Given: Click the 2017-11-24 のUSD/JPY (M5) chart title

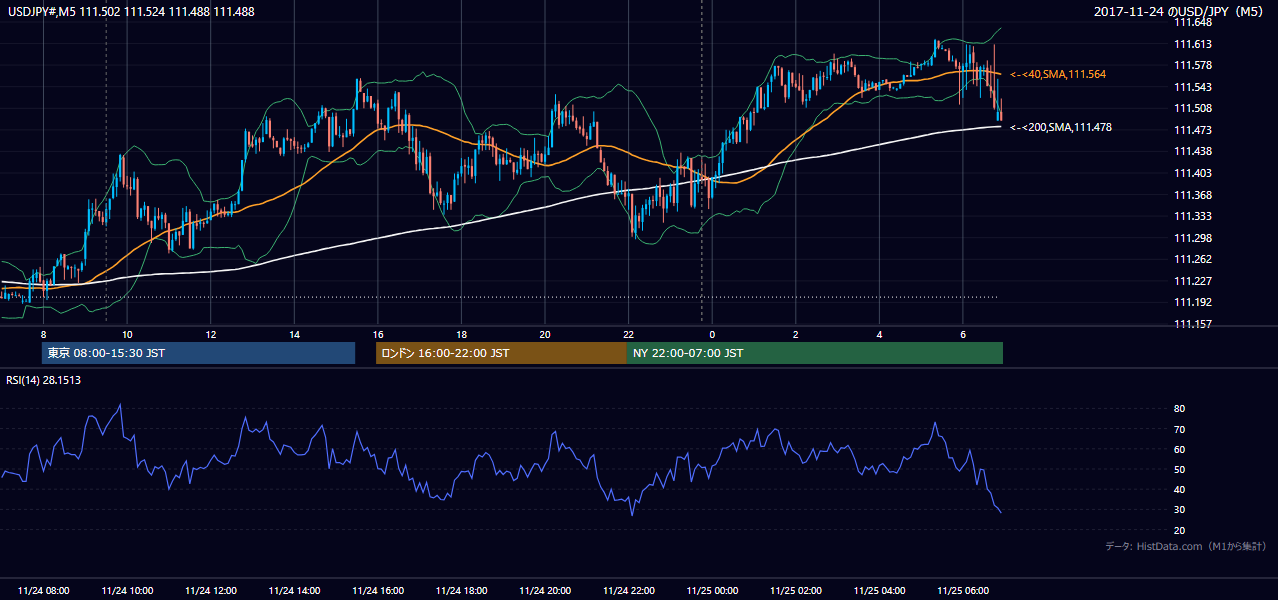Looking at the screenshot, I should coord(1181,11).
